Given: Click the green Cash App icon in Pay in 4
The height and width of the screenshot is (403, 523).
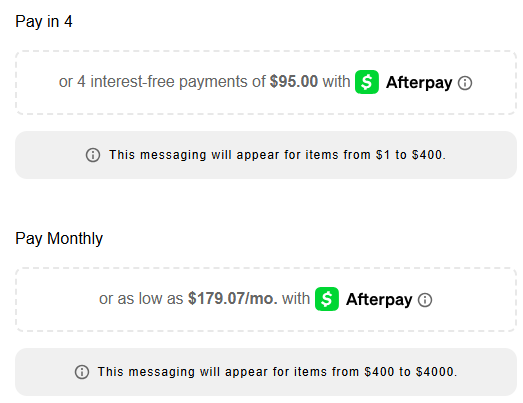Looking at the screenshot, I should 367,82.
